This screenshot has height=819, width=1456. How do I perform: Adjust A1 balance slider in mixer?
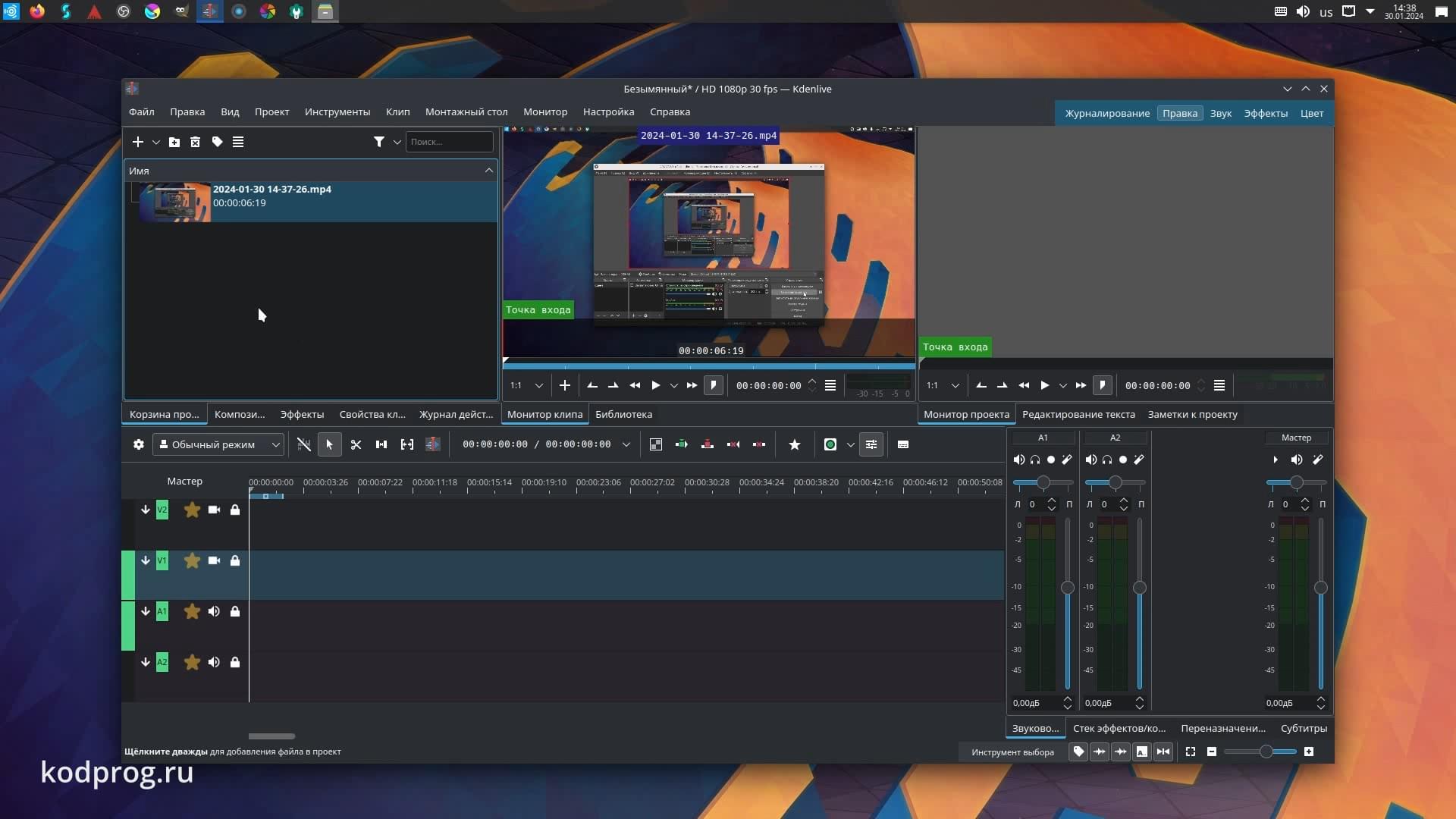click(x=1043, y=483)
